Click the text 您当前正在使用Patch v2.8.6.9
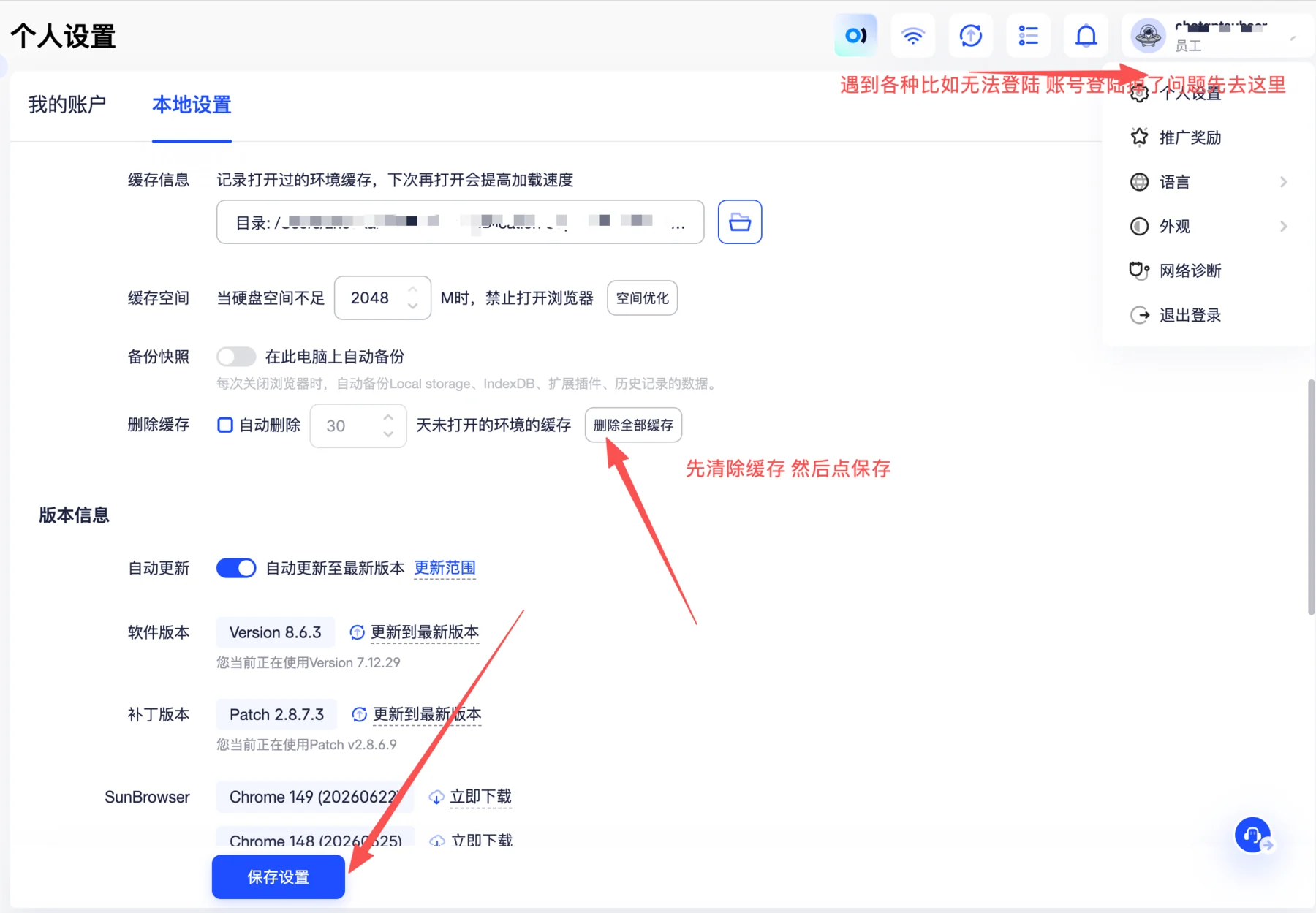The image size is (1316, 913). [x=306, y=744]
